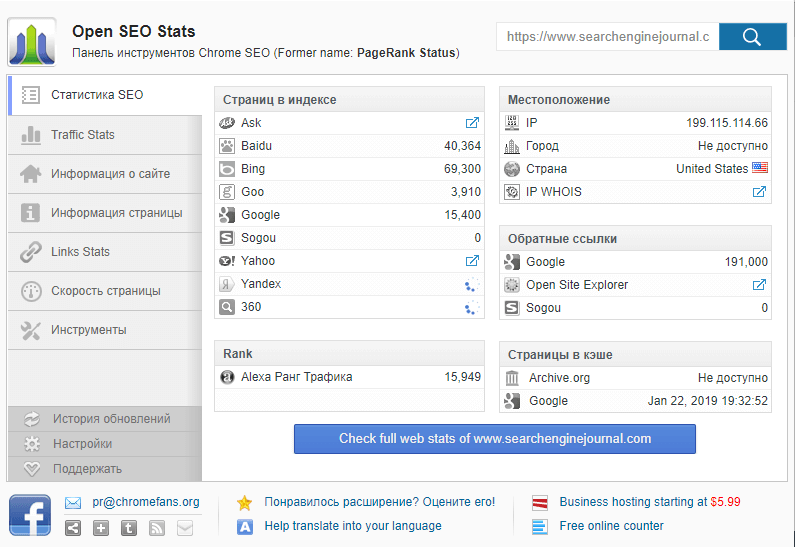
Task: Open История обновлений
Action: pos(105,419)
